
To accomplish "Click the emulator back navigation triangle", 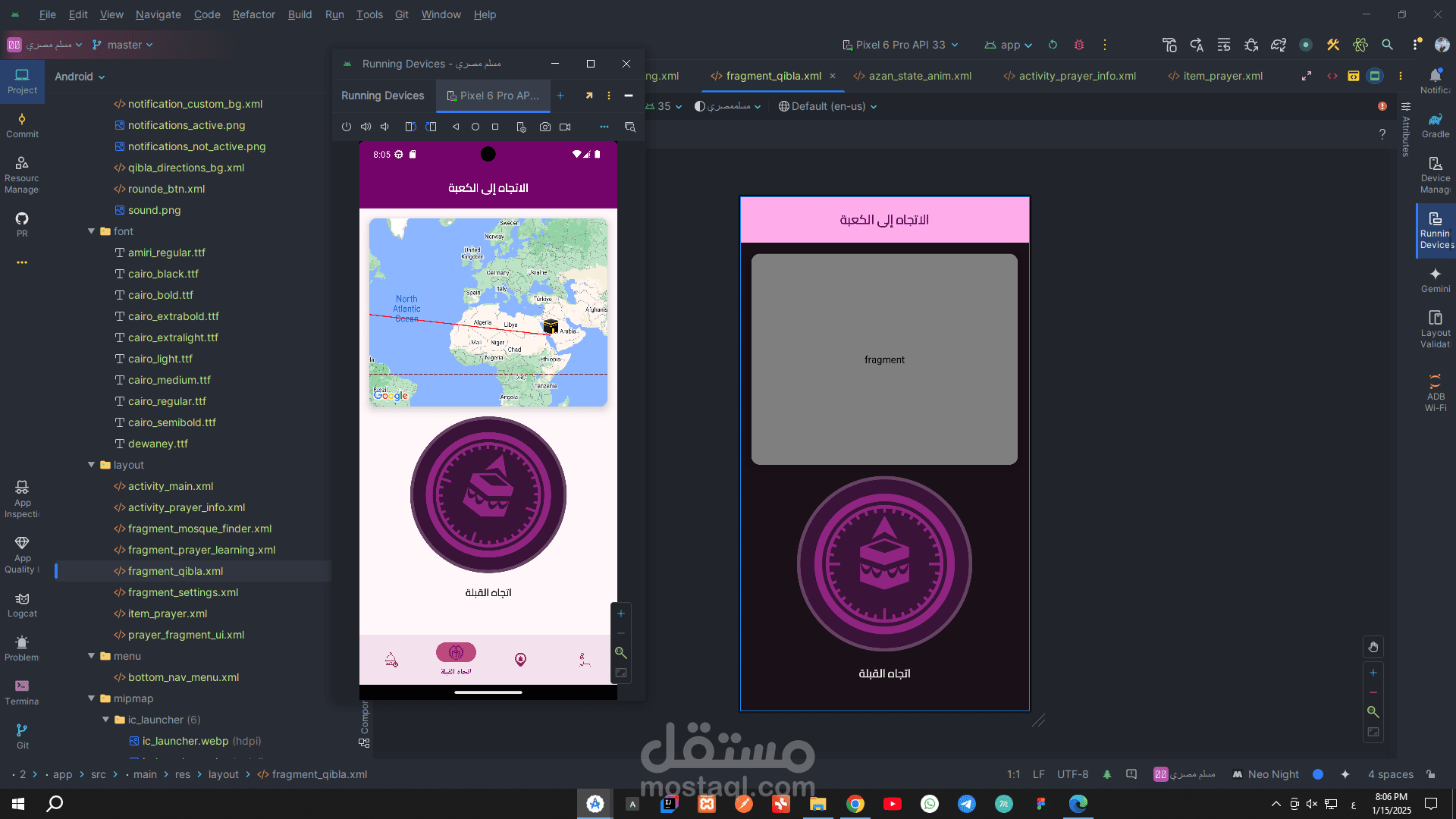I will point(456,127).
